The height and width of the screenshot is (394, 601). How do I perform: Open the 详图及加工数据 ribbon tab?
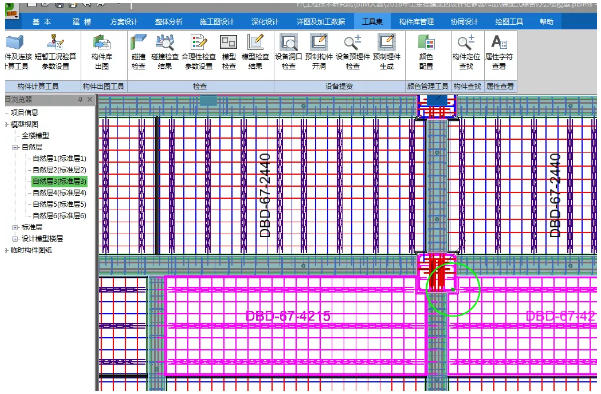tap(321, 22)
